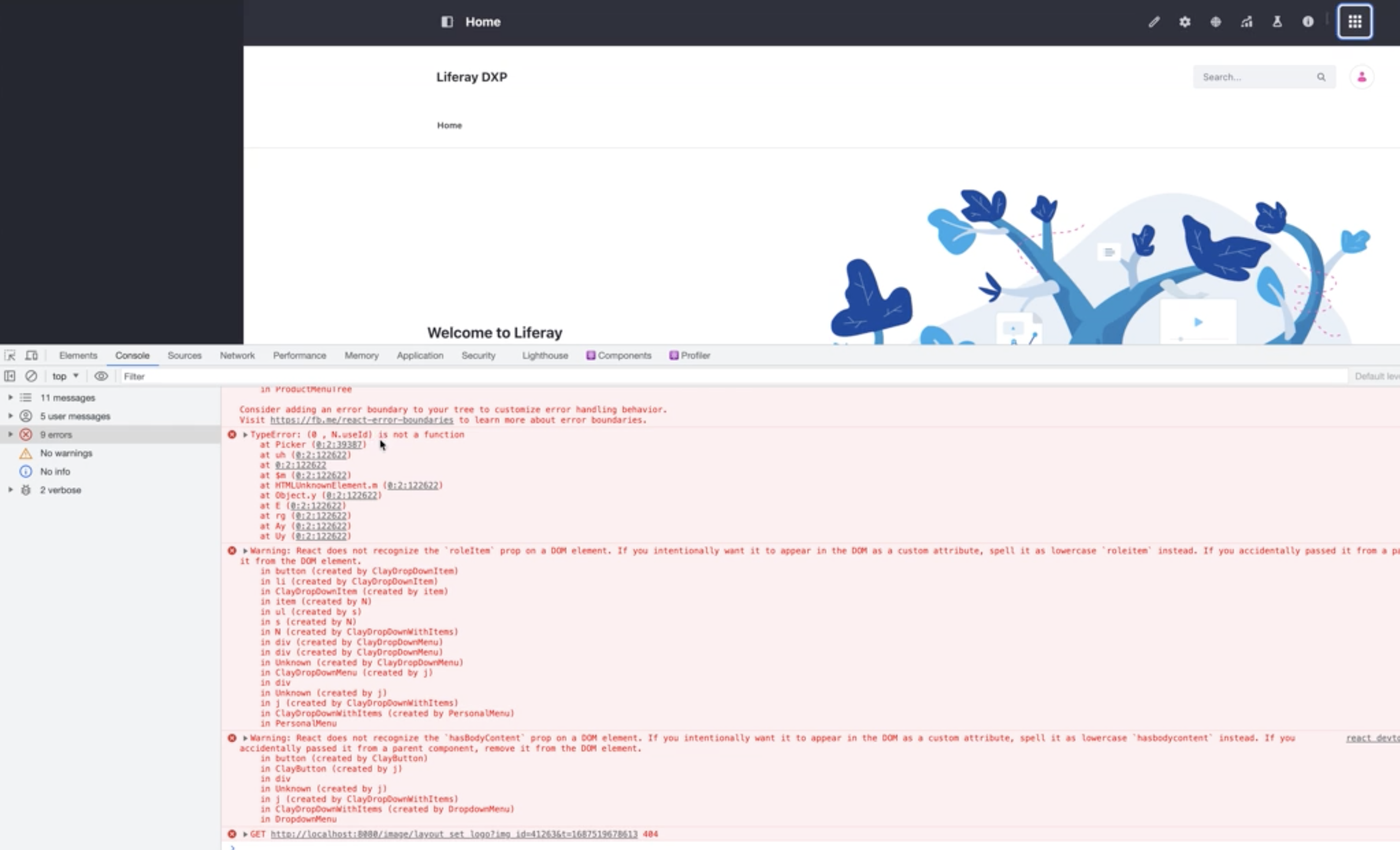Expand the 11 messages group
1400x850 pixels.
pos(10,397)
